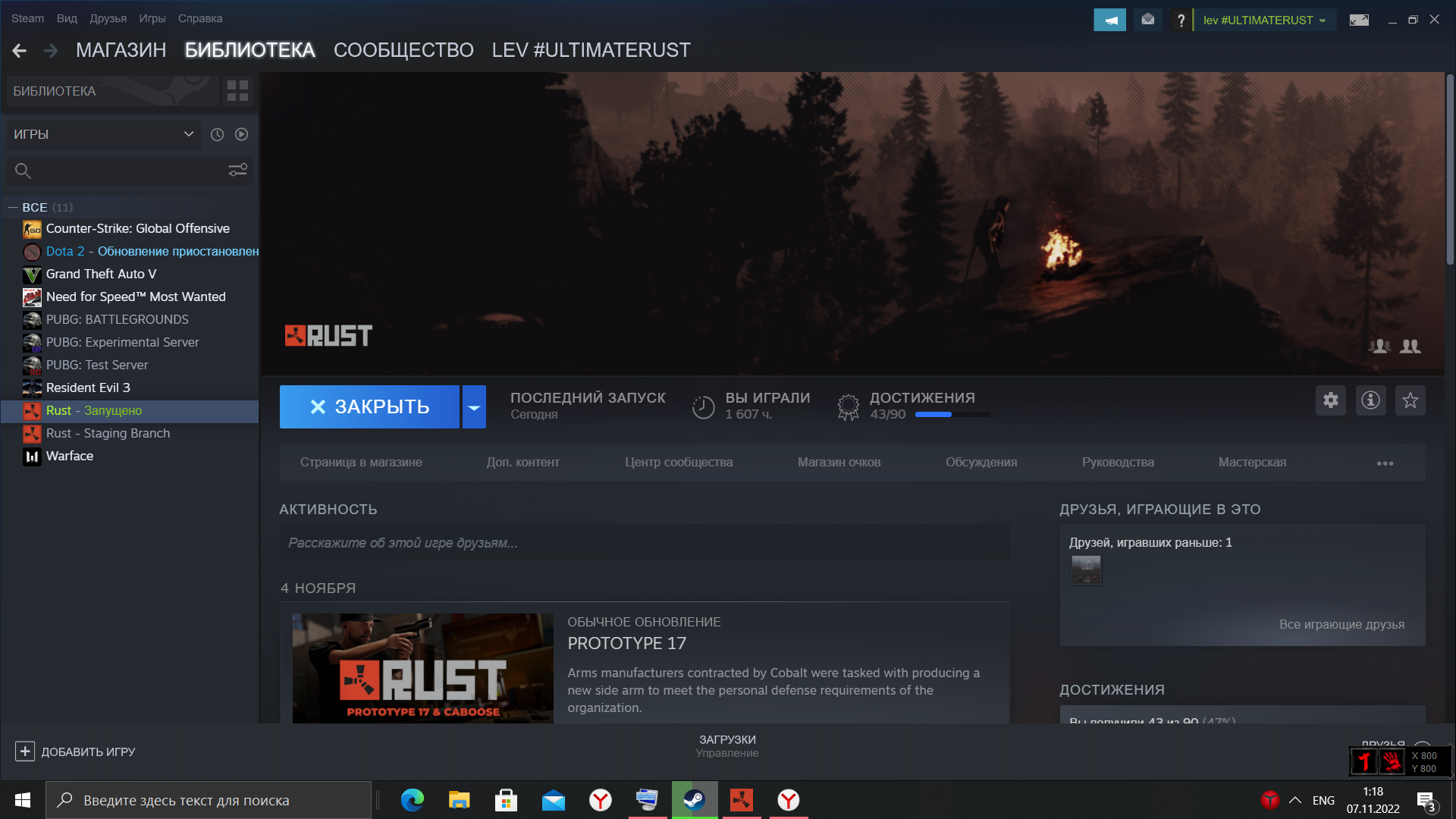Viewport: 1456px width, 819px height.
Task: Open Страница в магазине link
Action: point(361,463)
